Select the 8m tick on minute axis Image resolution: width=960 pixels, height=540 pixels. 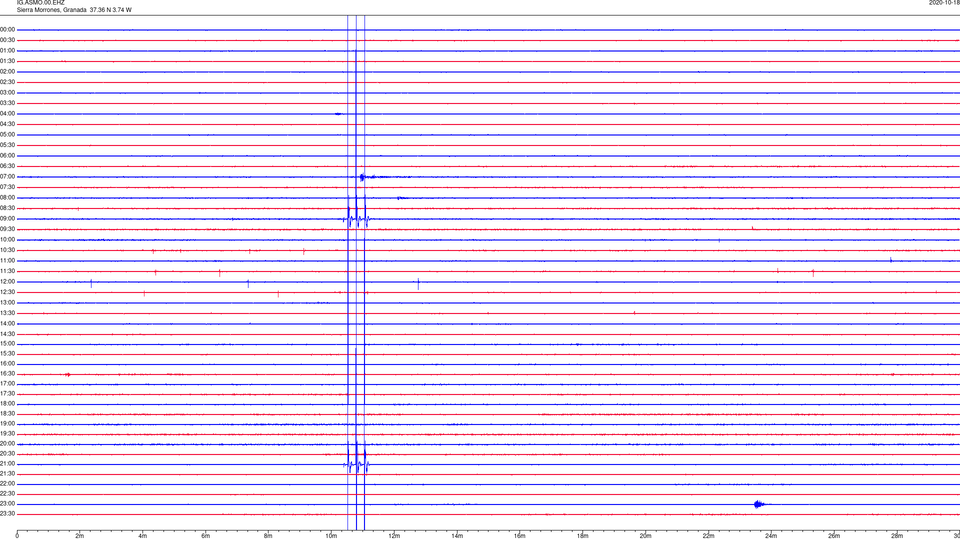pos(268,536)
